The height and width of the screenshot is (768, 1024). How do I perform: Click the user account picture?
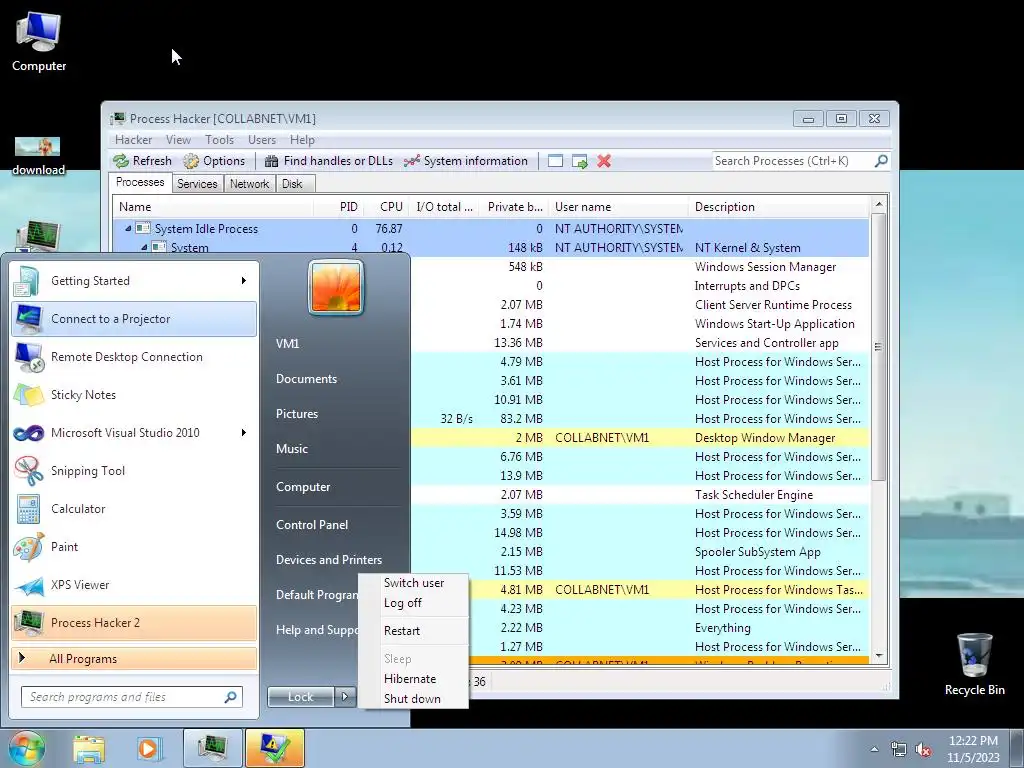tap(336, 288)
